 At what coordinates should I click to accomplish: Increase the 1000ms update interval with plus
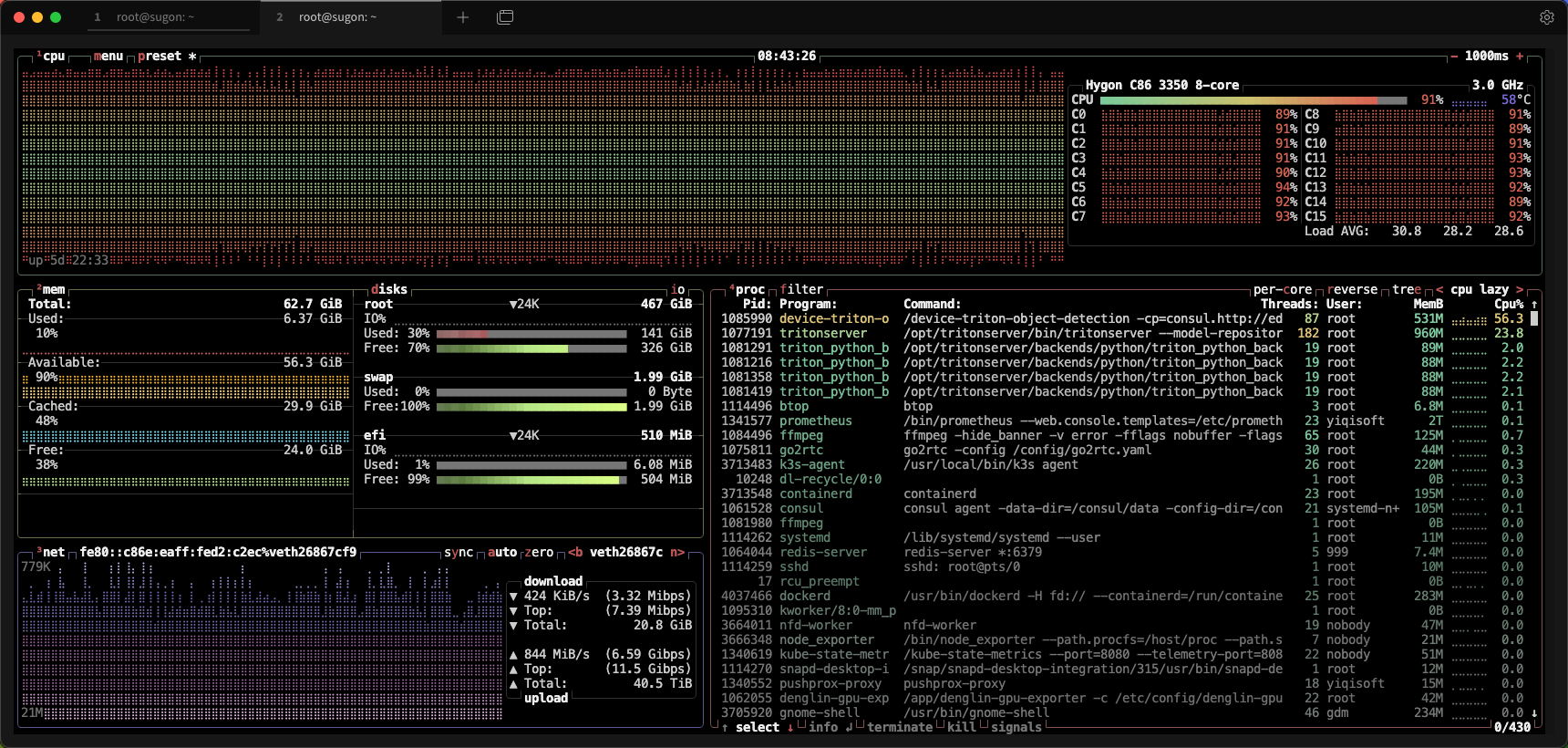click(1520, 57)
